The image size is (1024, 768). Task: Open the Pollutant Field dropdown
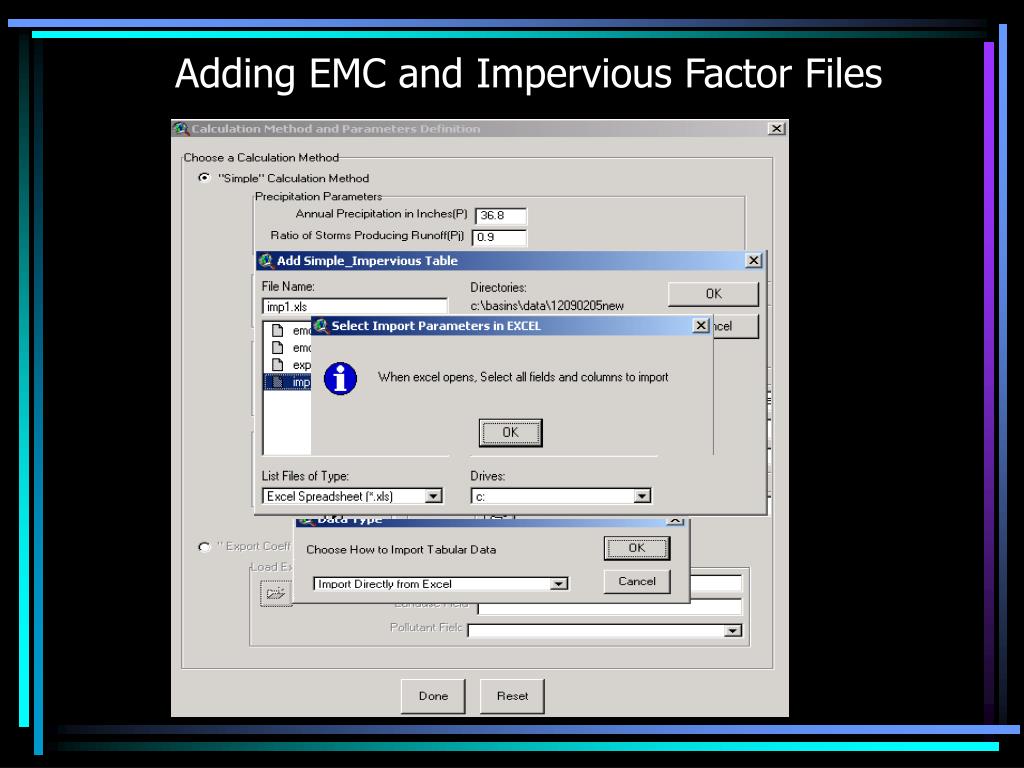(733, 631)
